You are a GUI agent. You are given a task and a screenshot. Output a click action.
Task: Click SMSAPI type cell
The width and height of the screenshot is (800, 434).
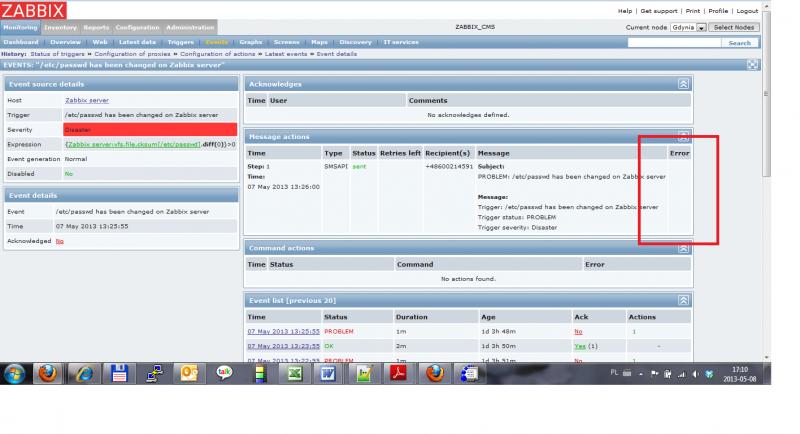[336, 167]
